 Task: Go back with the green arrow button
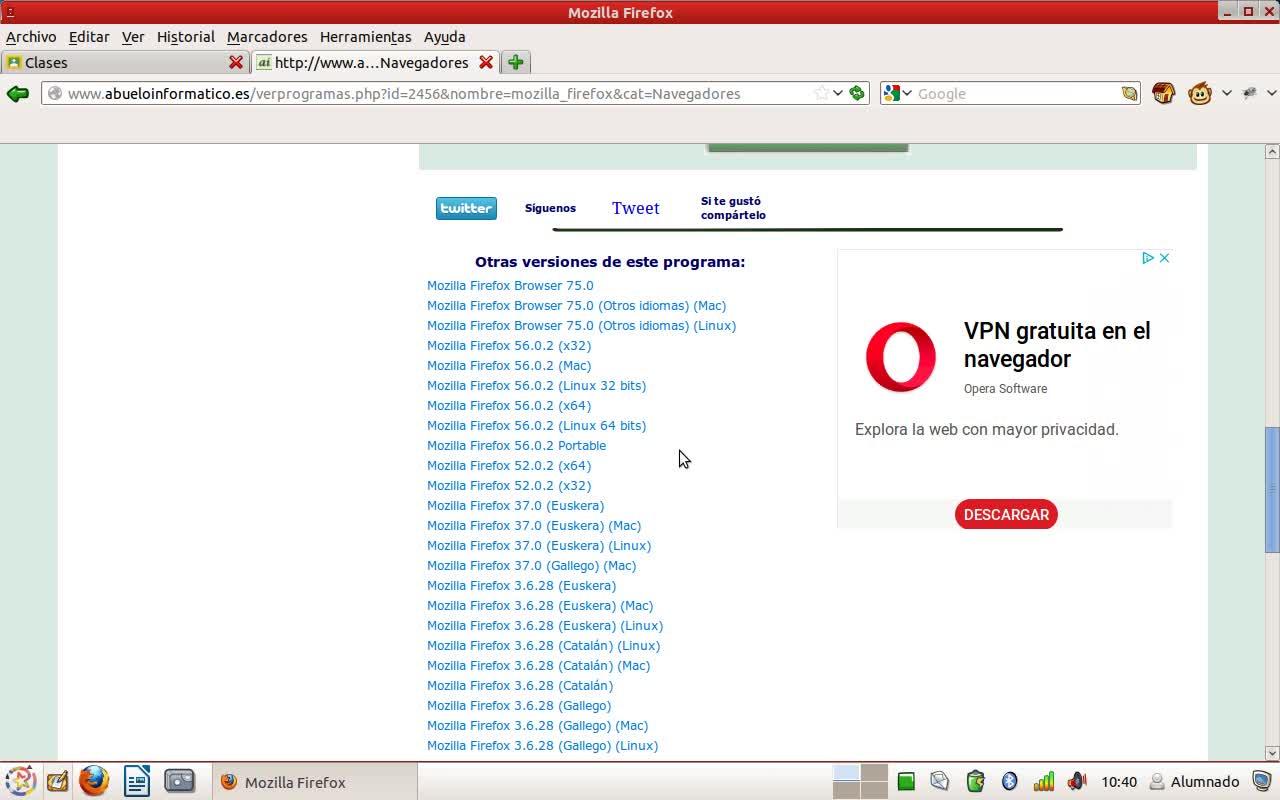pos(17,93)
